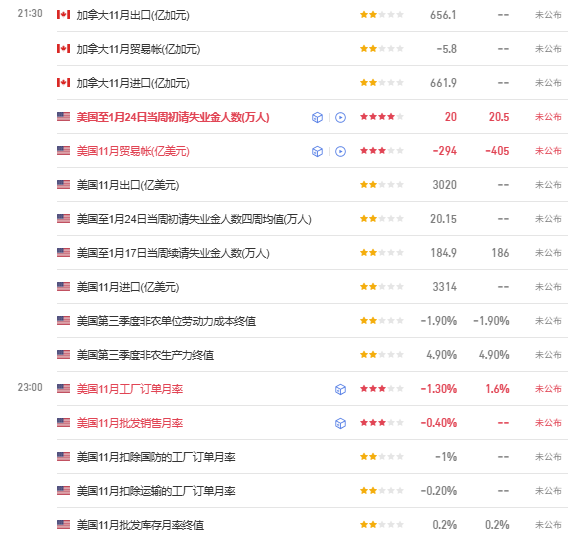
Task: Open 加拿大11月出口(亿加元) entry
Action: point(133,15)
